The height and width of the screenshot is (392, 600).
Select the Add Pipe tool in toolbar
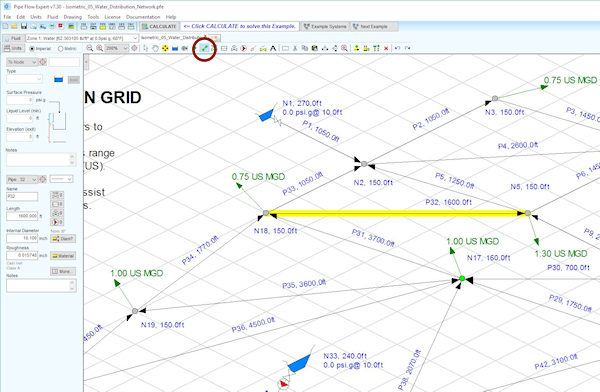click(205, 48)
